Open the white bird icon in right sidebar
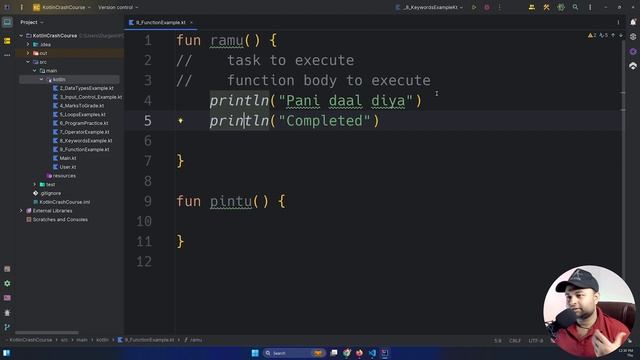Screen dimensions: 640x360 pyautogui.click(x=633, y=66)
